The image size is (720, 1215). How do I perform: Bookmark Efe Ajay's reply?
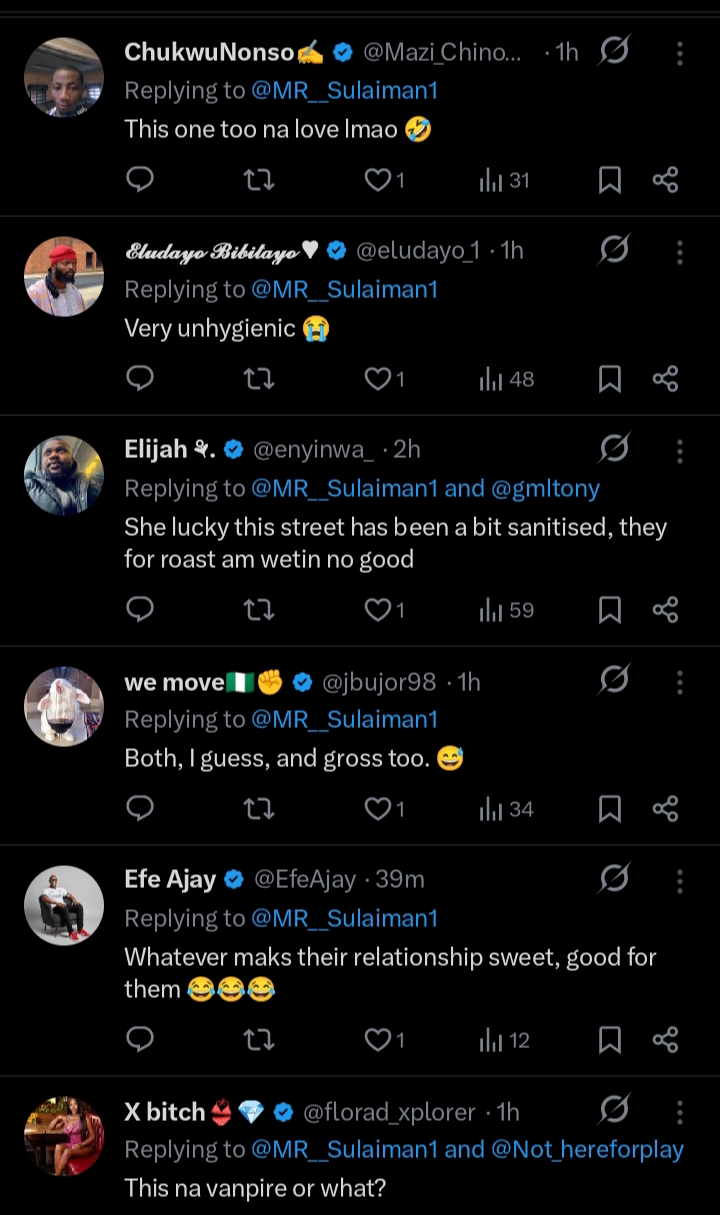609,1040
